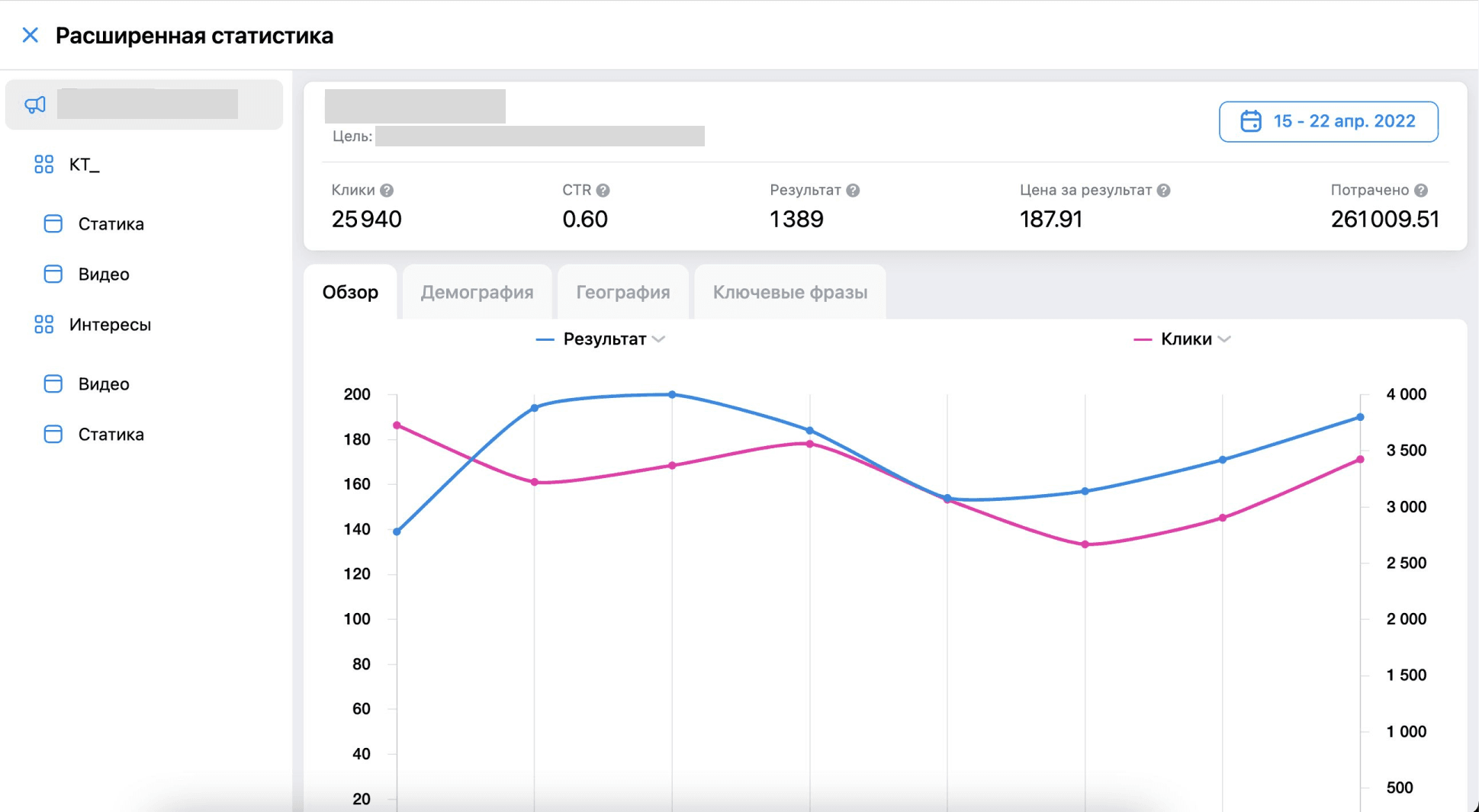Screen dimensions: 1479x812
Task: Click the grid icon next to КТ_
Action: click(43, 164)
